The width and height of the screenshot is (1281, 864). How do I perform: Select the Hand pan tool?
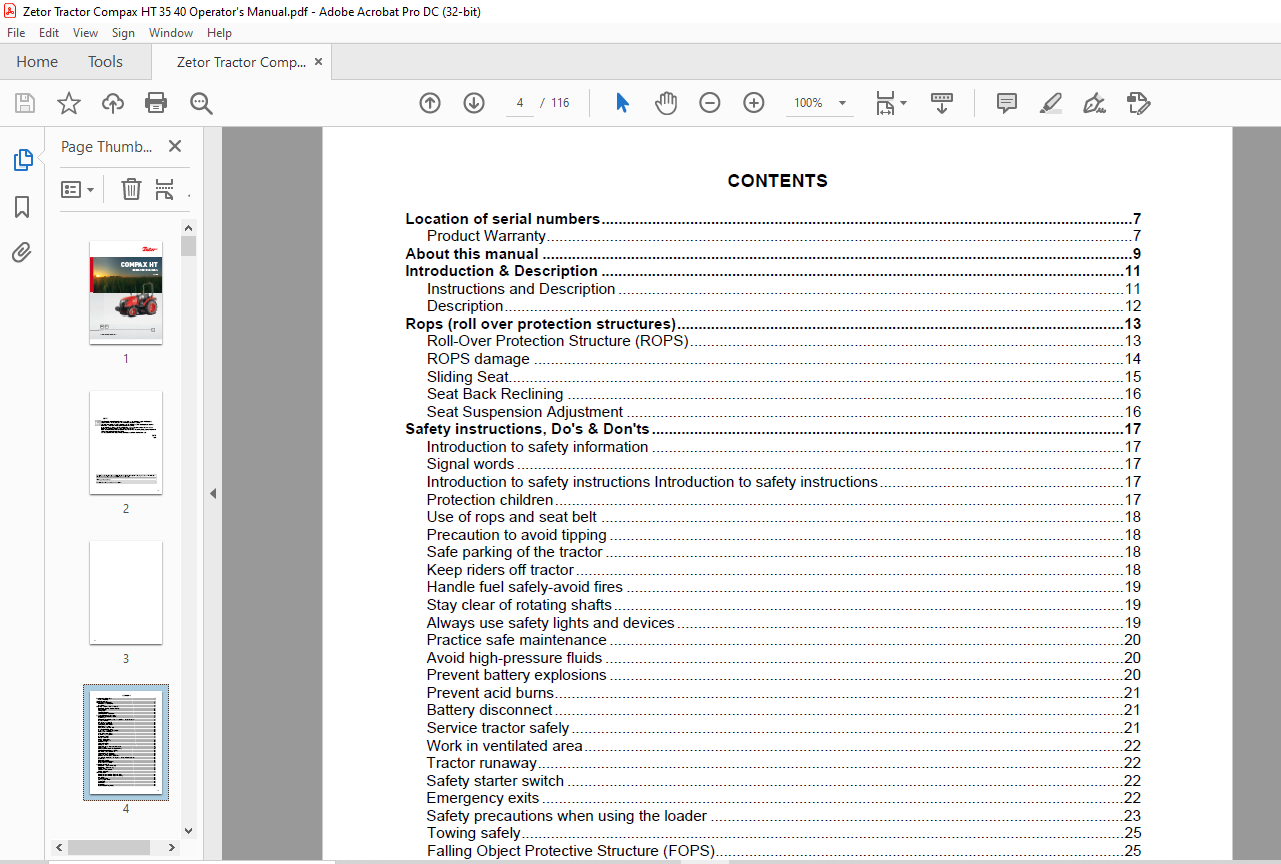[x=666, y=103]
